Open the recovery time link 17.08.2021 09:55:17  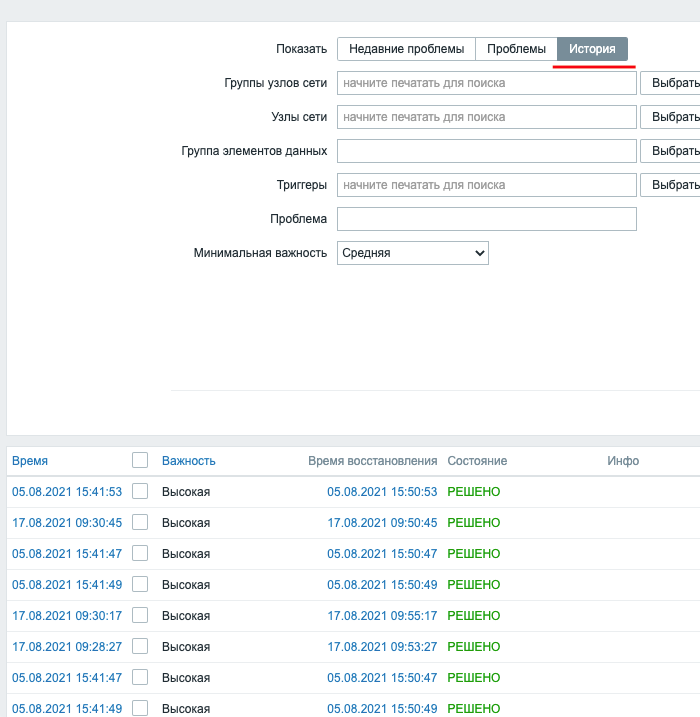click(x=382, y=616)
